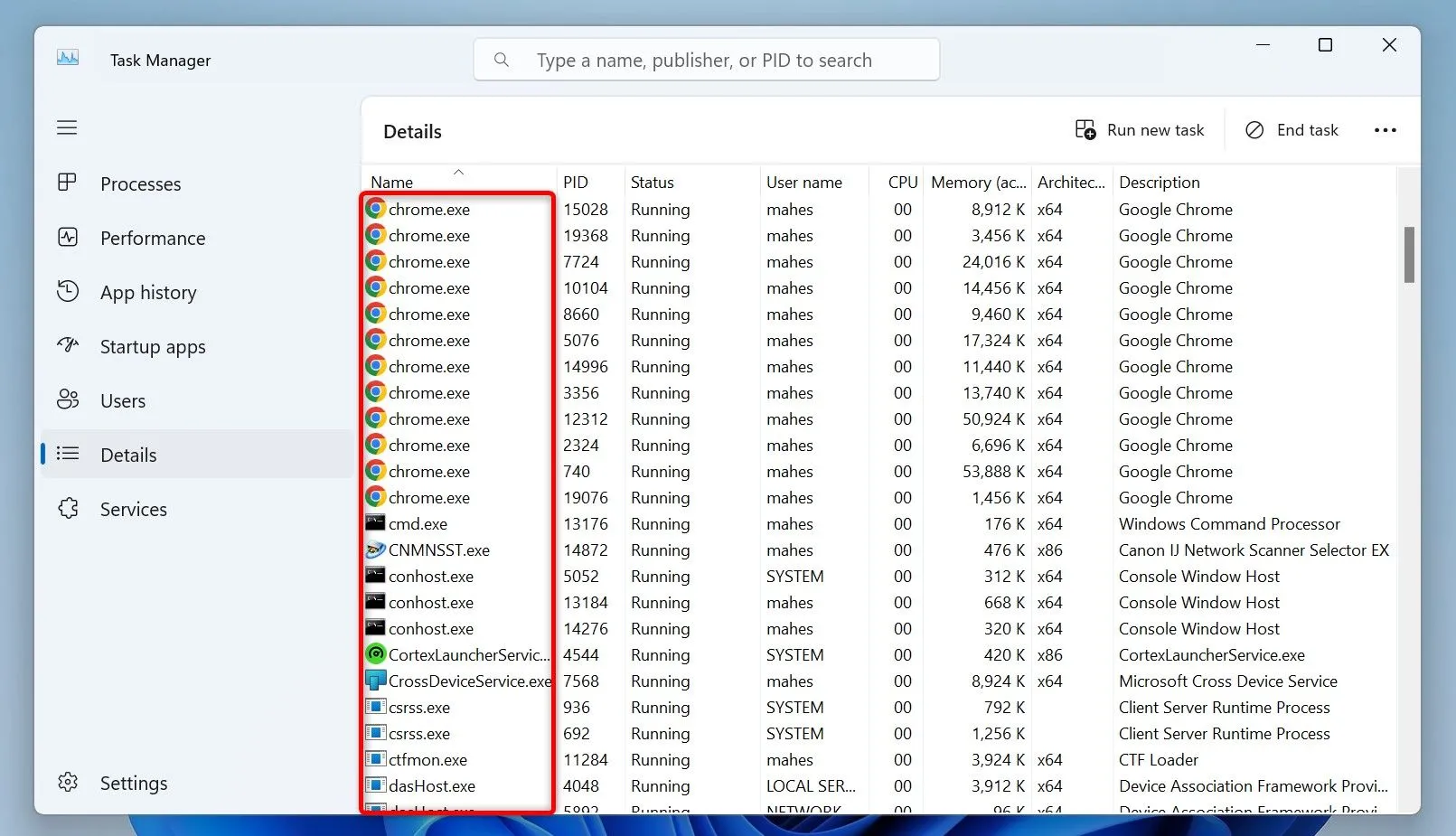
Task: Click the search magnifier icon
Action: pyautogui.click(x=502, y=60)
